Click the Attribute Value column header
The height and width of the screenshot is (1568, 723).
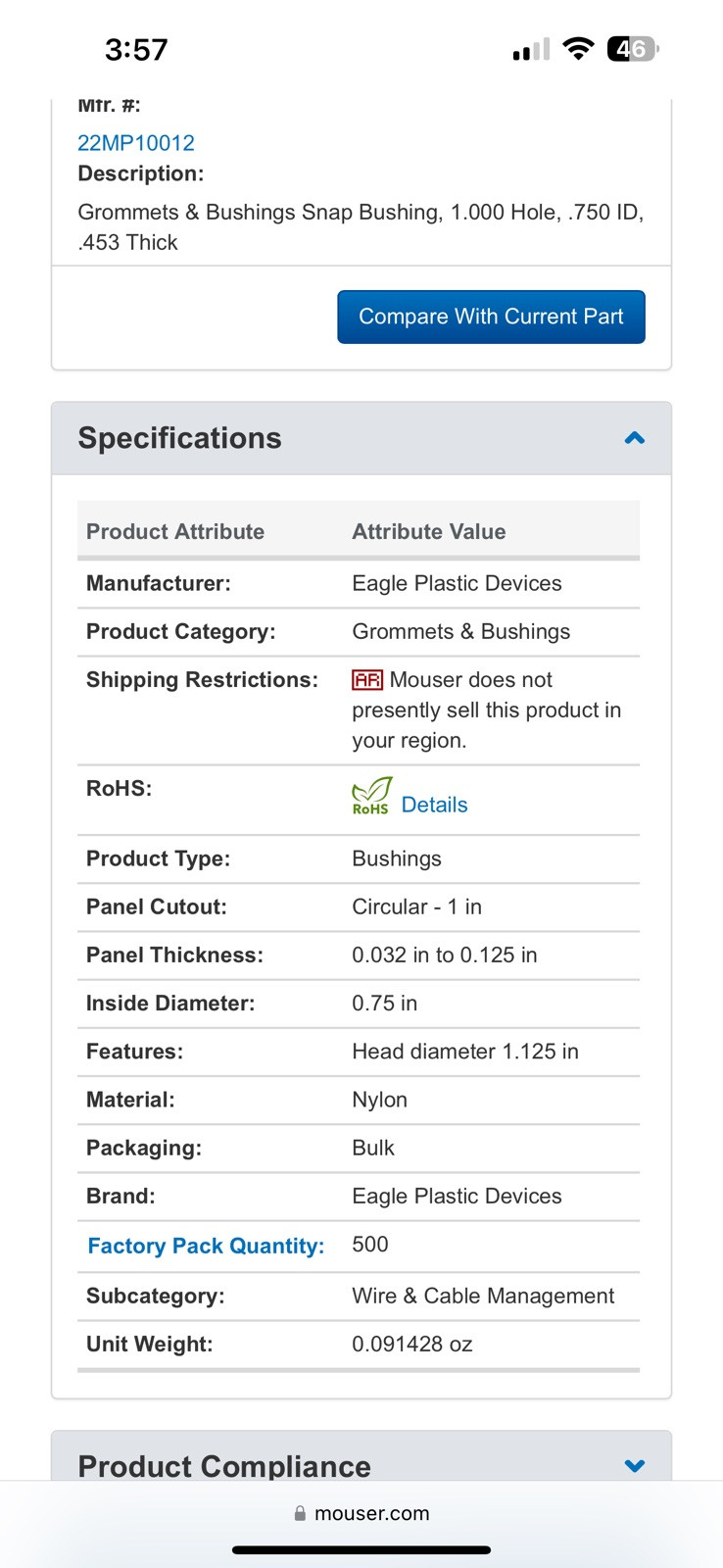point(429,531)
